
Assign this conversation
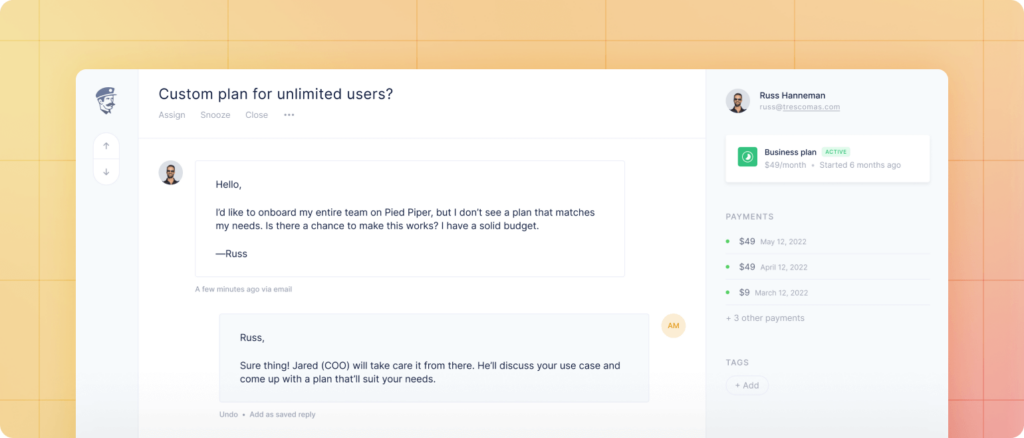pos(172,115)
